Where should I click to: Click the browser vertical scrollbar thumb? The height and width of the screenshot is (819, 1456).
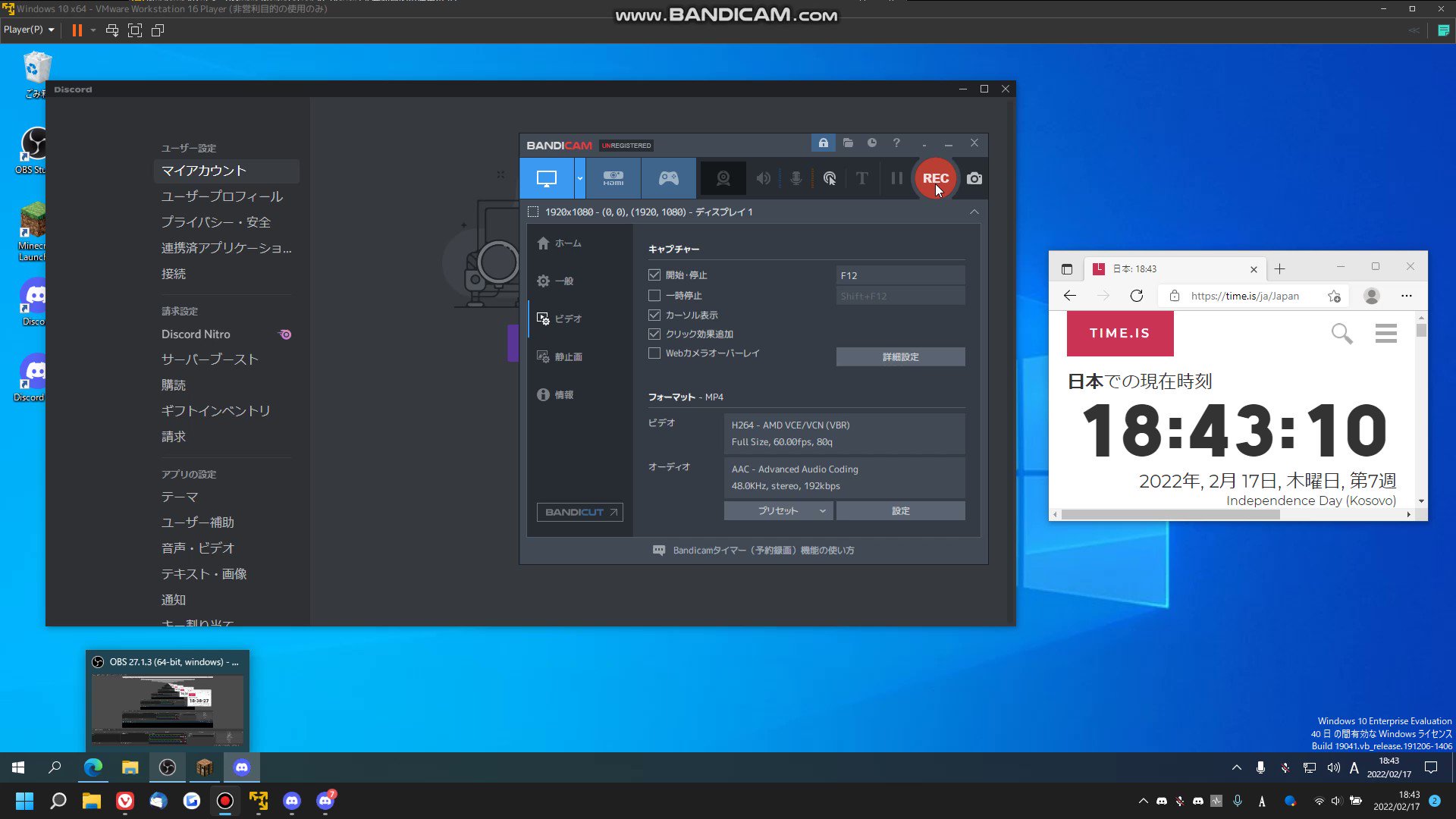[x=1420, y=331]
